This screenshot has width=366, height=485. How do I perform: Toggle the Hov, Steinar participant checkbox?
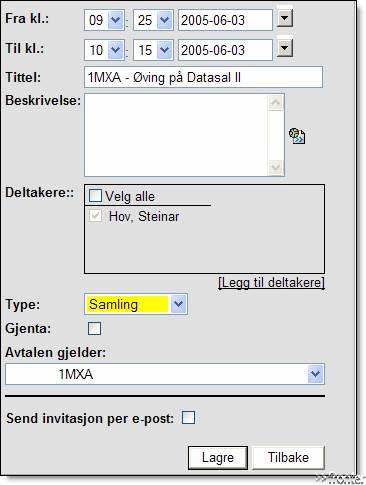[95, 216]
